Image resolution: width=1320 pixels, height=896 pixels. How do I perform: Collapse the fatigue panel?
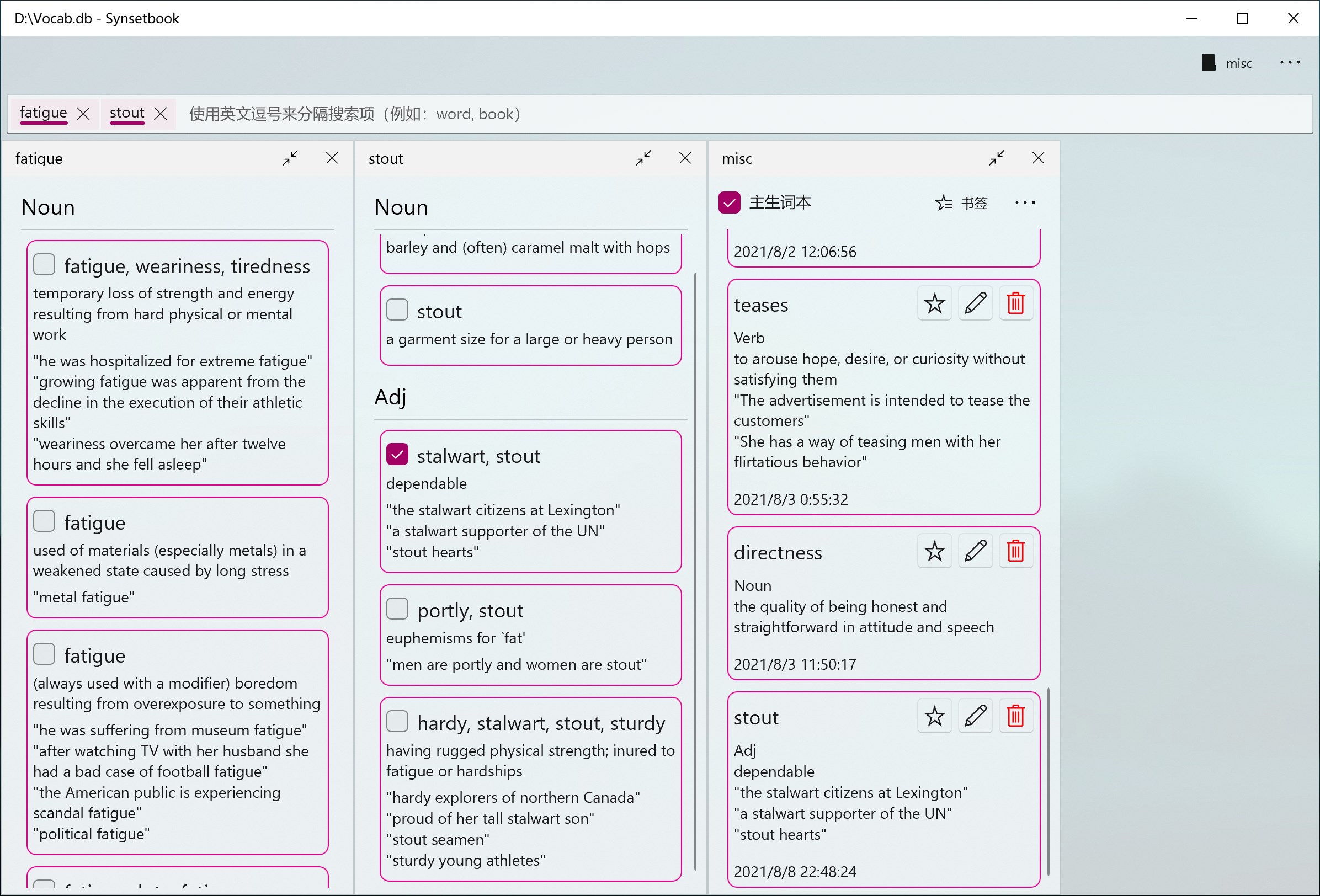(290, 158)
